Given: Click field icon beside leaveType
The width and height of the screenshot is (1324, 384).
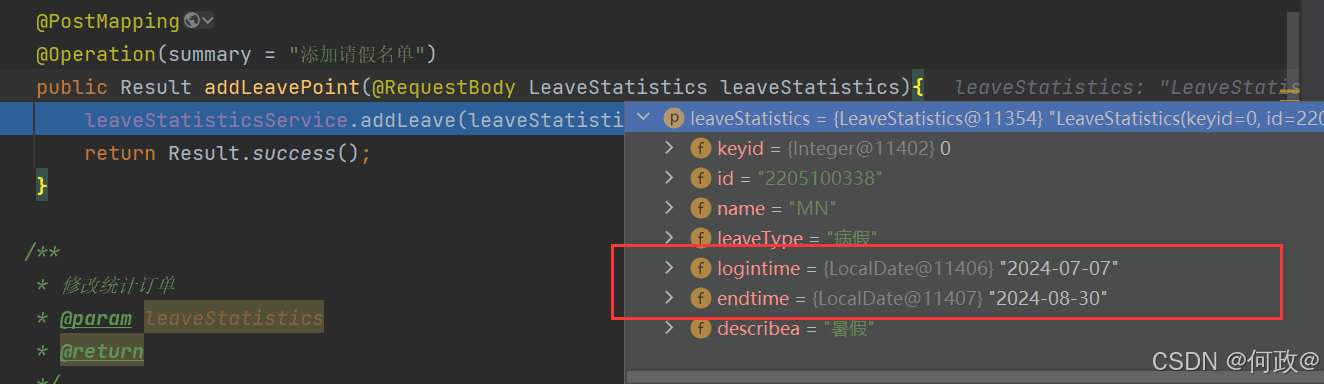Looking at the screenshot, I should pyautogui.click(x=700, y=238).
